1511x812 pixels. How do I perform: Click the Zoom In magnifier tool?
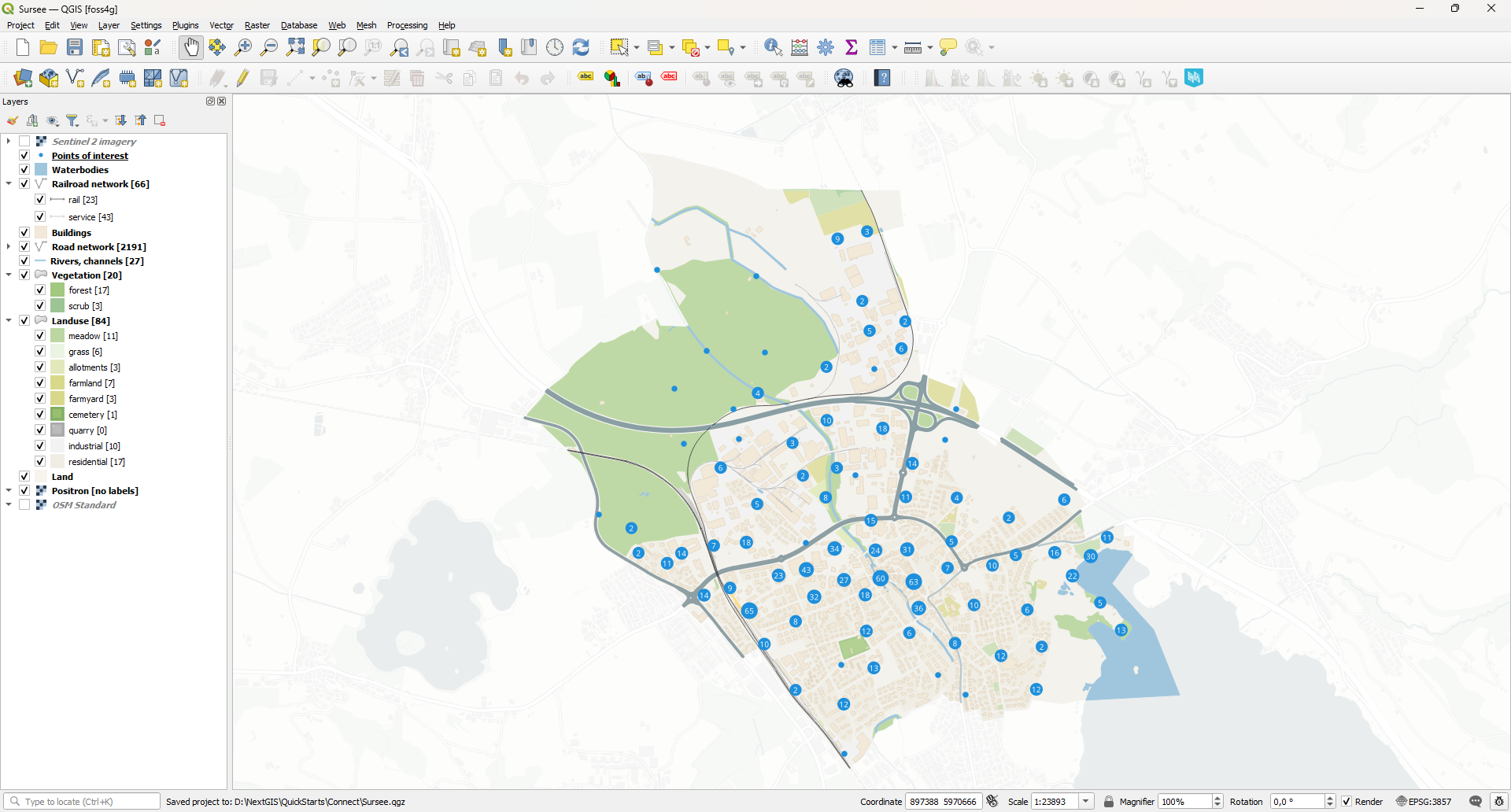click(x=243, y=47)
